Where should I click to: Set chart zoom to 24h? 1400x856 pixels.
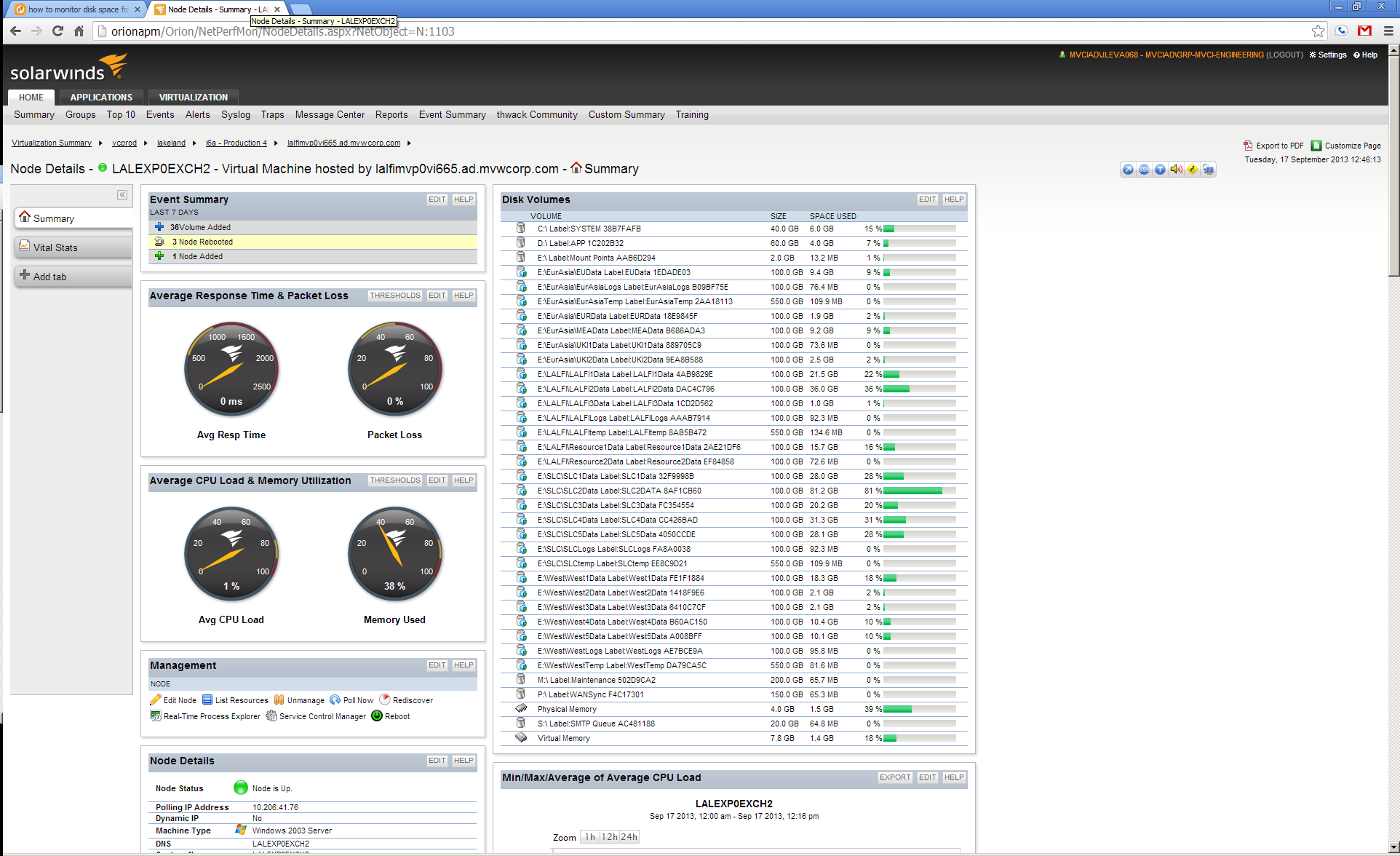pos(629,837)
